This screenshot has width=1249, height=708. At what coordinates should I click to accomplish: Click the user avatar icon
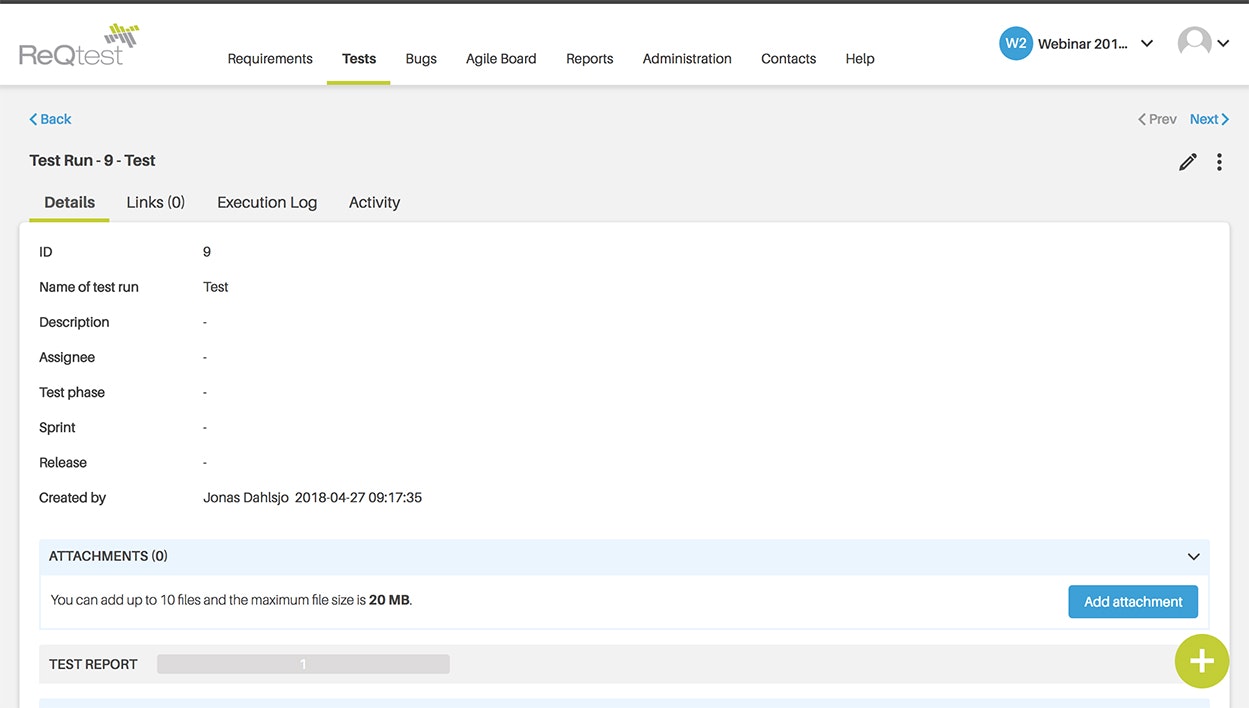pos(1194,43)
